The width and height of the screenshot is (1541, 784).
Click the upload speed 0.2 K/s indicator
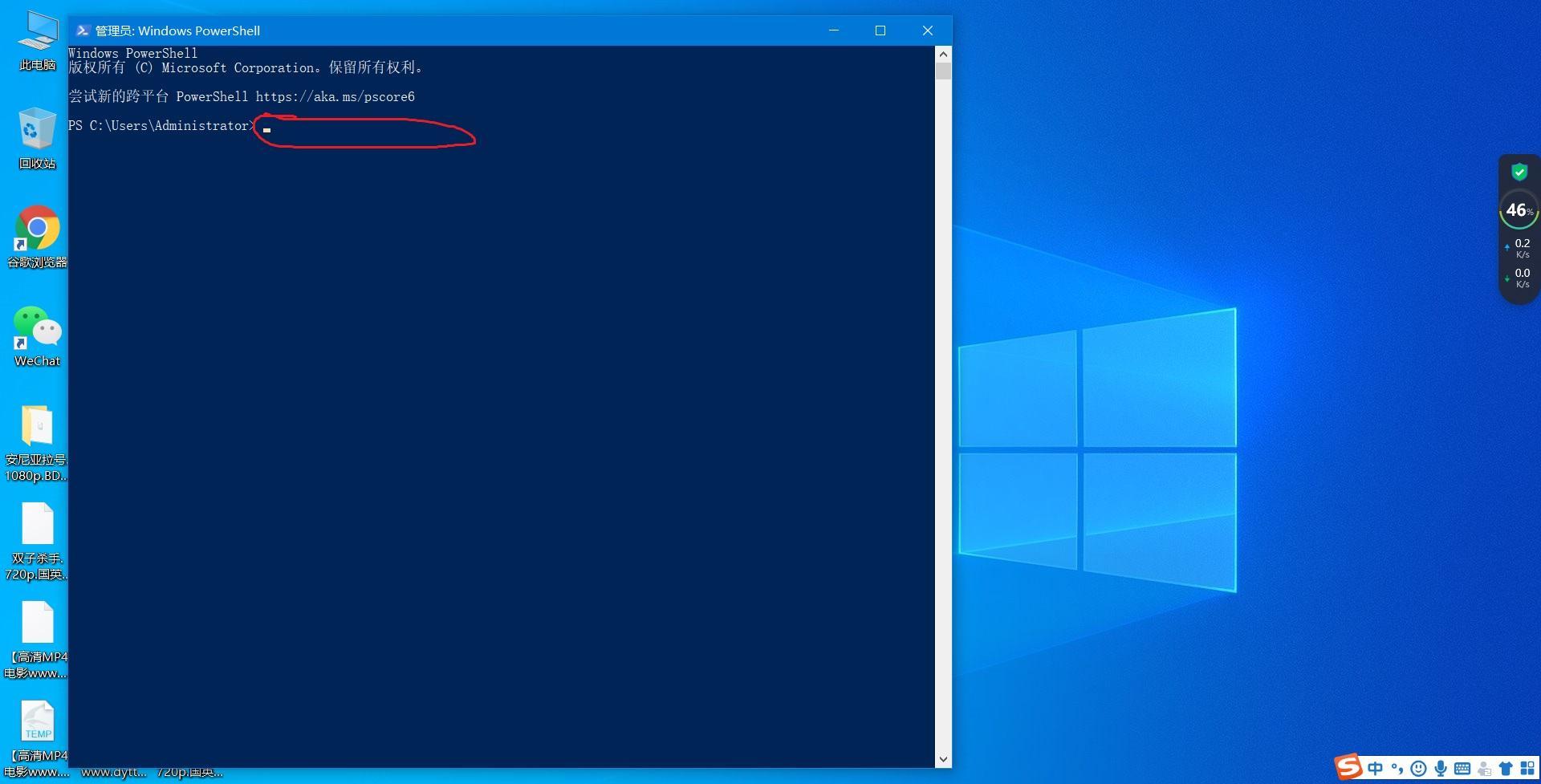pyautogui.click(x=1519, y=248)
